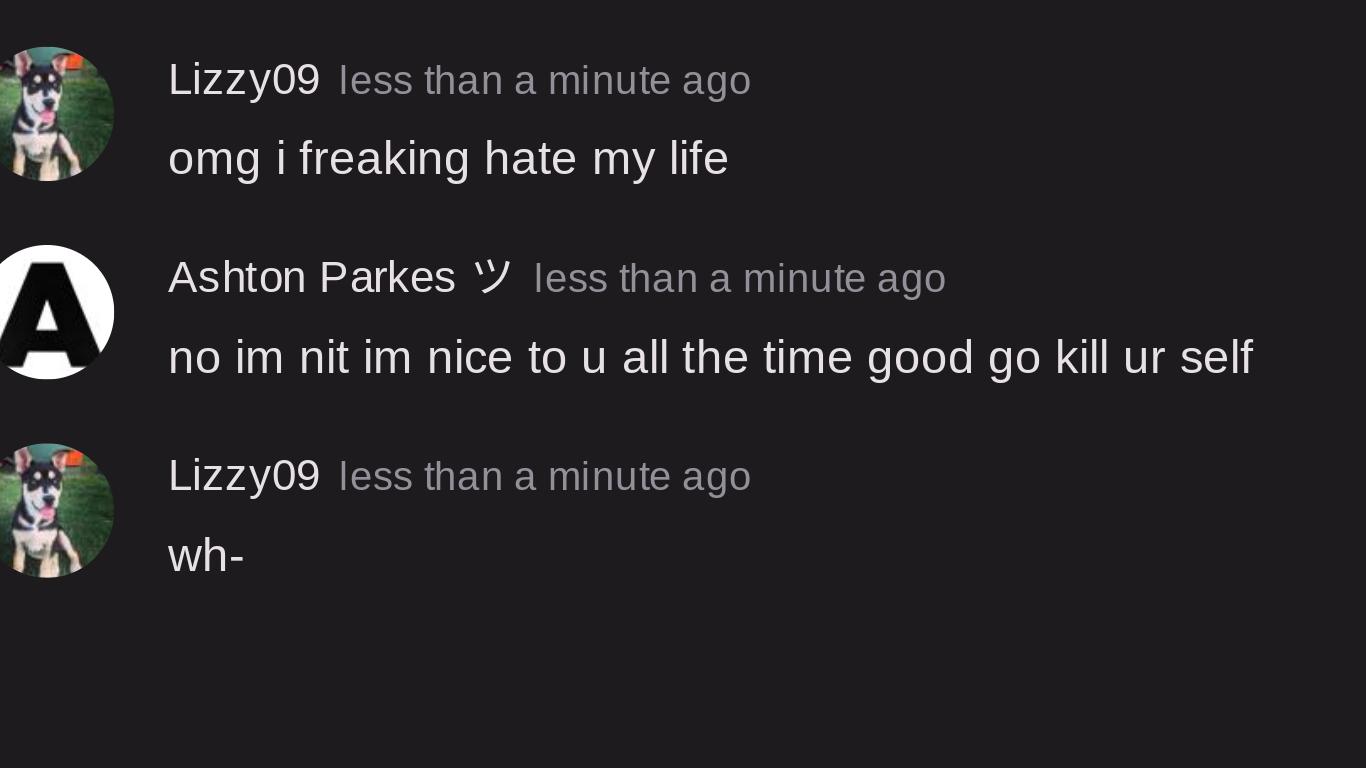Open Ashton Parkes' letter A avatar
The height and width of the screenshot is (768, 1366).
coord(50,312)
